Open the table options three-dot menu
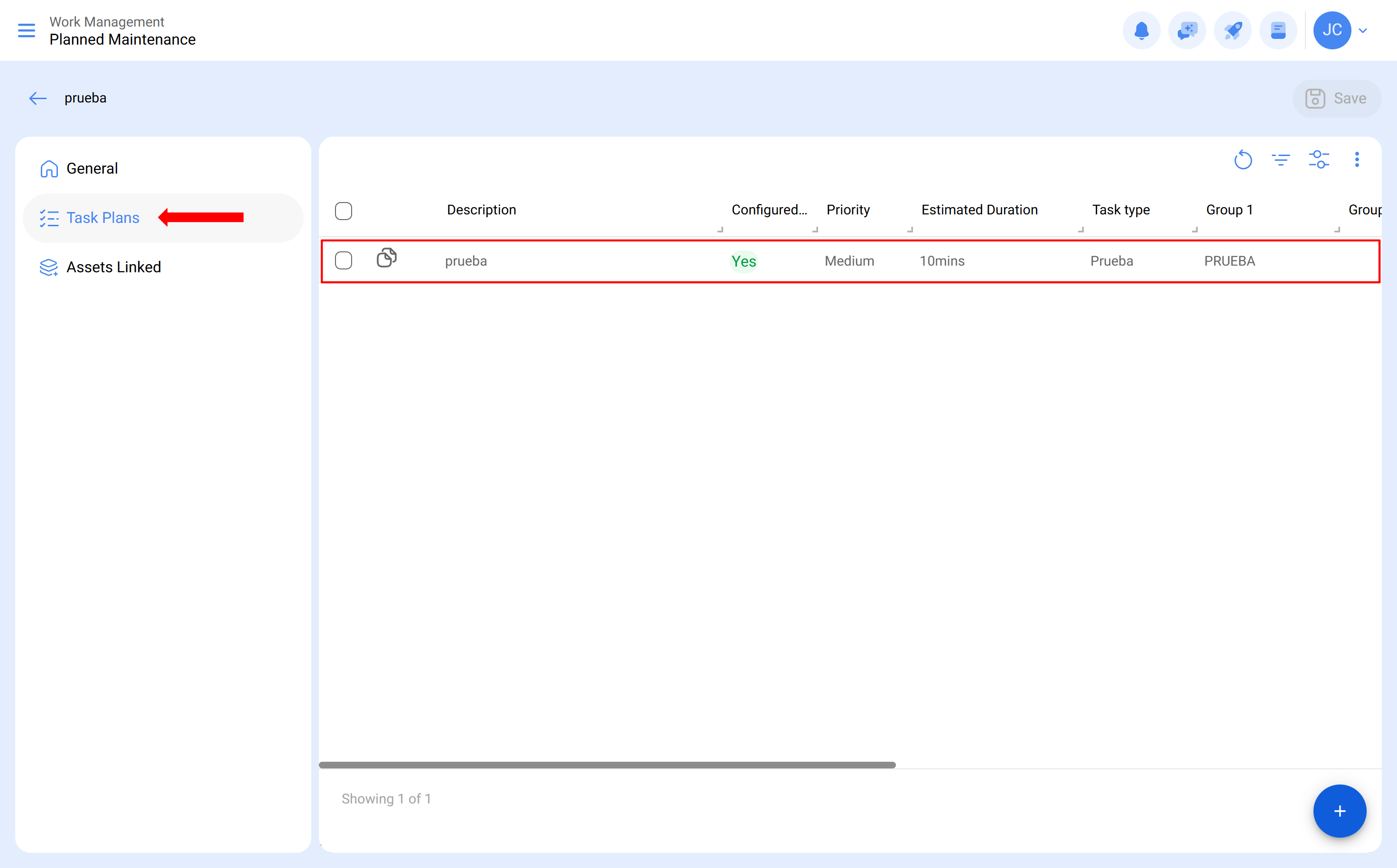The image size is (1397, 868). click(x=1358, y=159)
